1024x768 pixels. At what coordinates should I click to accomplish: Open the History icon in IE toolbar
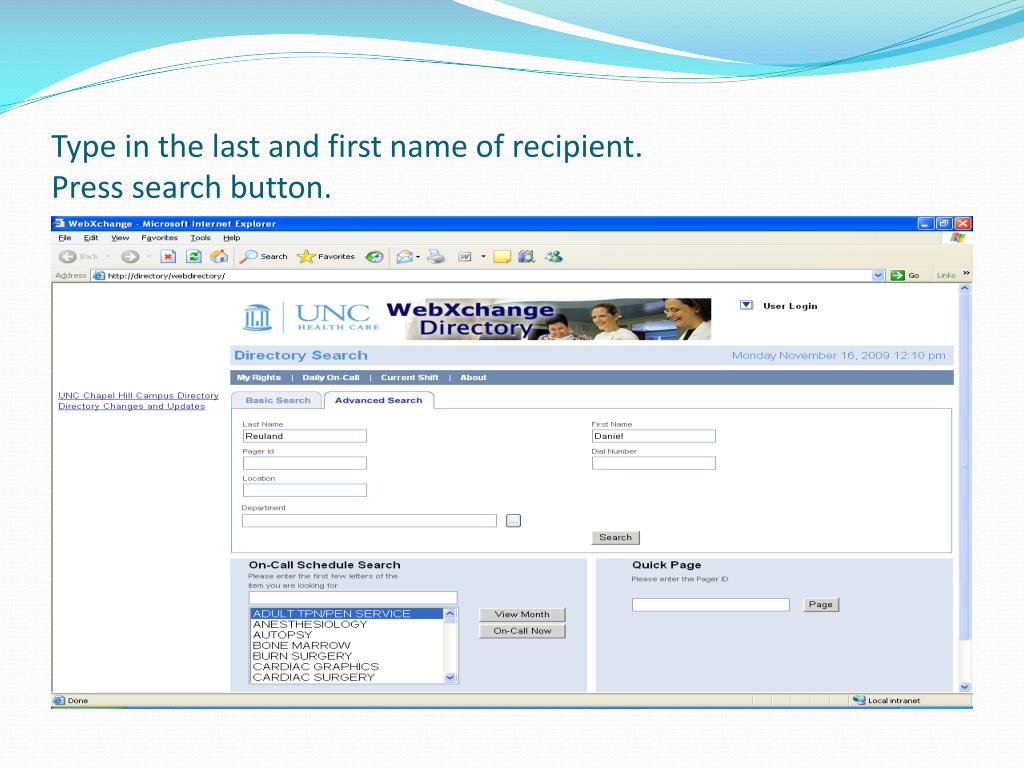[x=374, y=257]
